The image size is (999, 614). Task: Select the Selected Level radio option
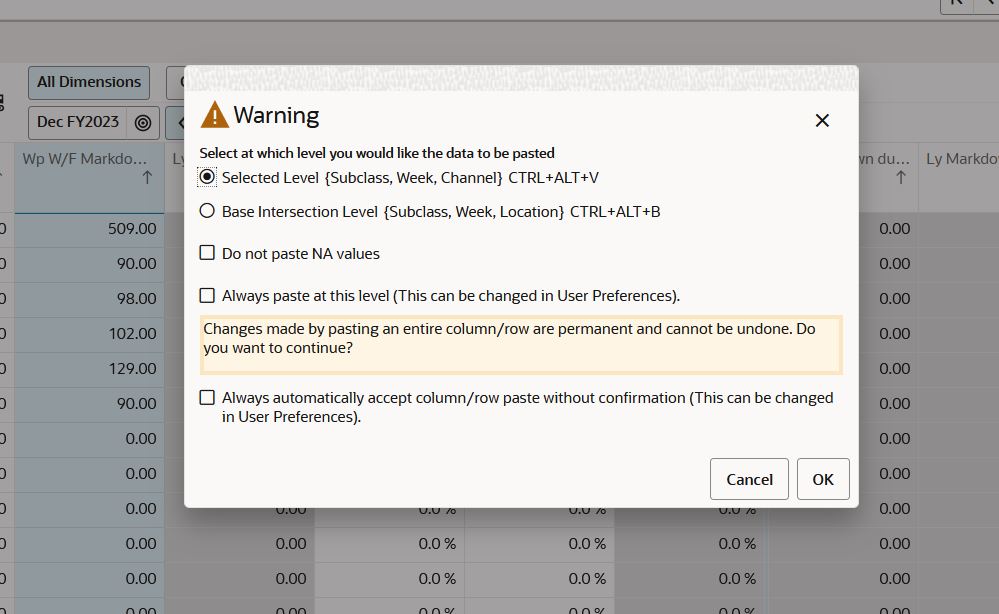(207, 176)
